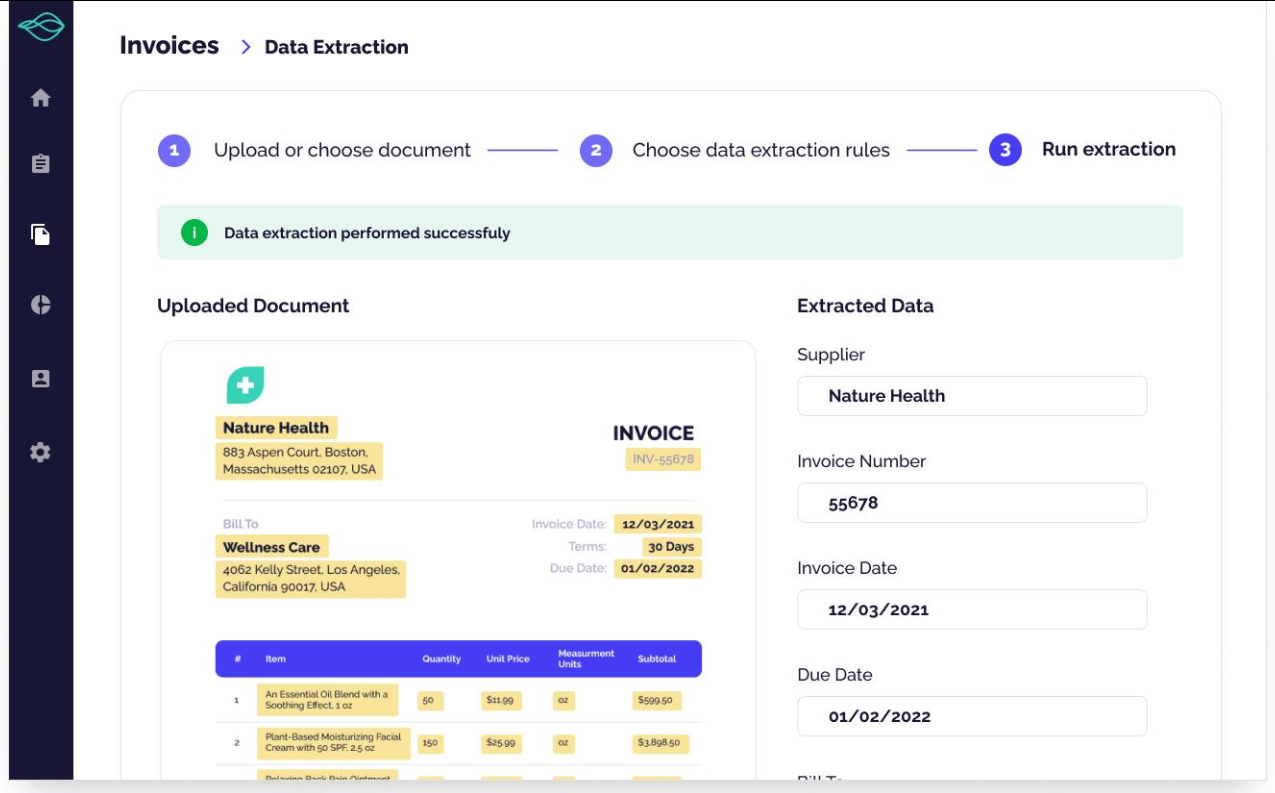
Task: Click the Nature Health plus-leaf logo
Action: (245, 385)
